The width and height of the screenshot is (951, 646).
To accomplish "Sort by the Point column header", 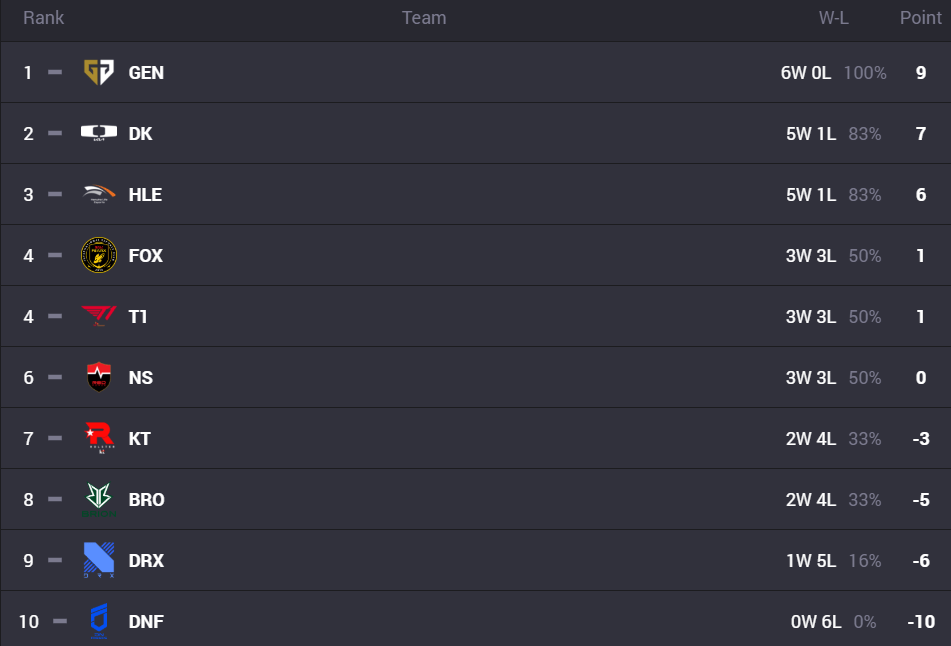I will click(921, 18).
